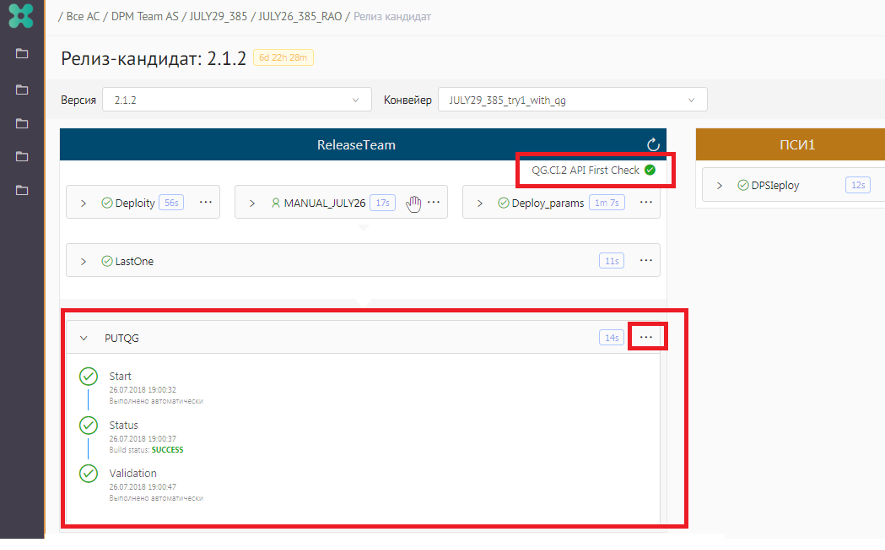Click the green app logo in sidebar

click(x=21, y=16)
